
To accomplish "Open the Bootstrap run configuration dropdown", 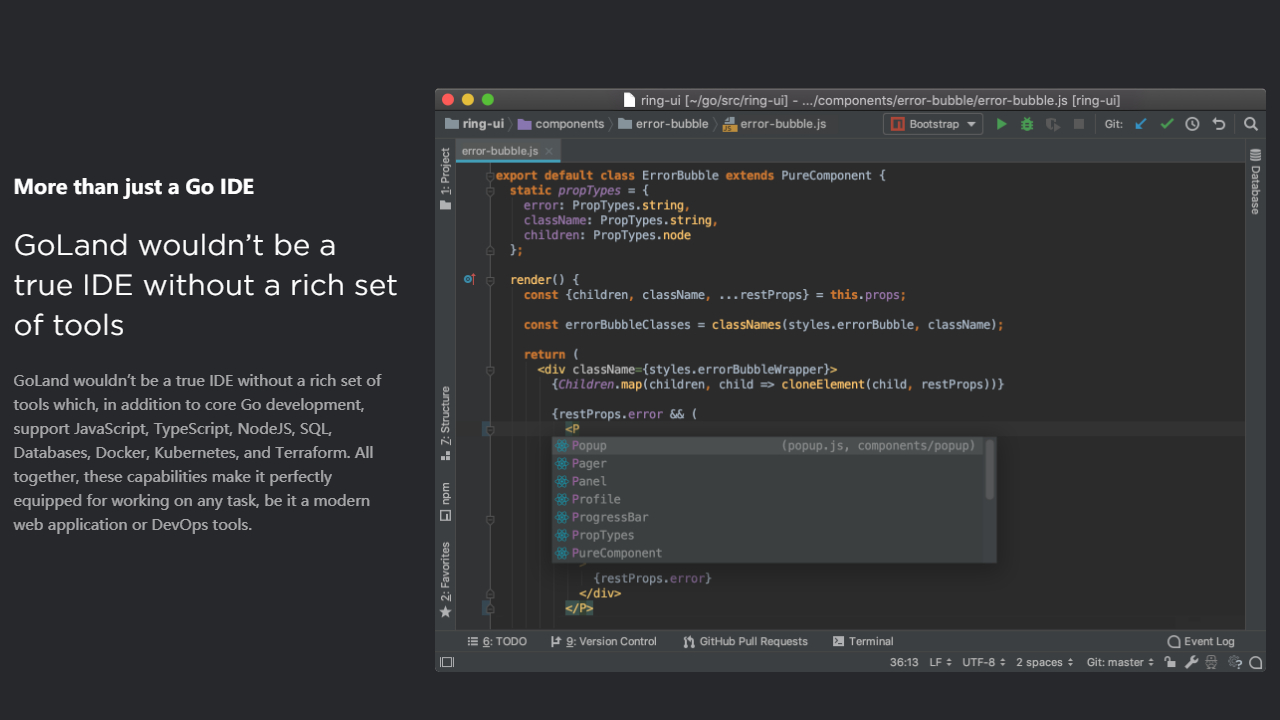I will point(933,124).
